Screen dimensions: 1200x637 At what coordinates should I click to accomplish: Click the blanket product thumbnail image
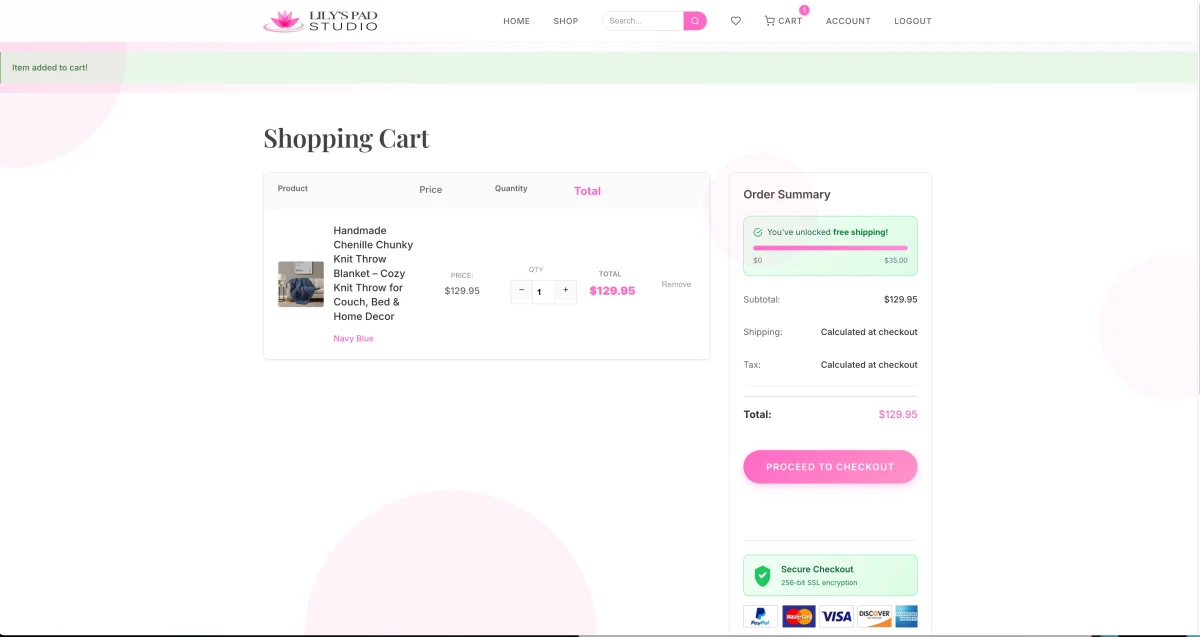click(300, 284)
